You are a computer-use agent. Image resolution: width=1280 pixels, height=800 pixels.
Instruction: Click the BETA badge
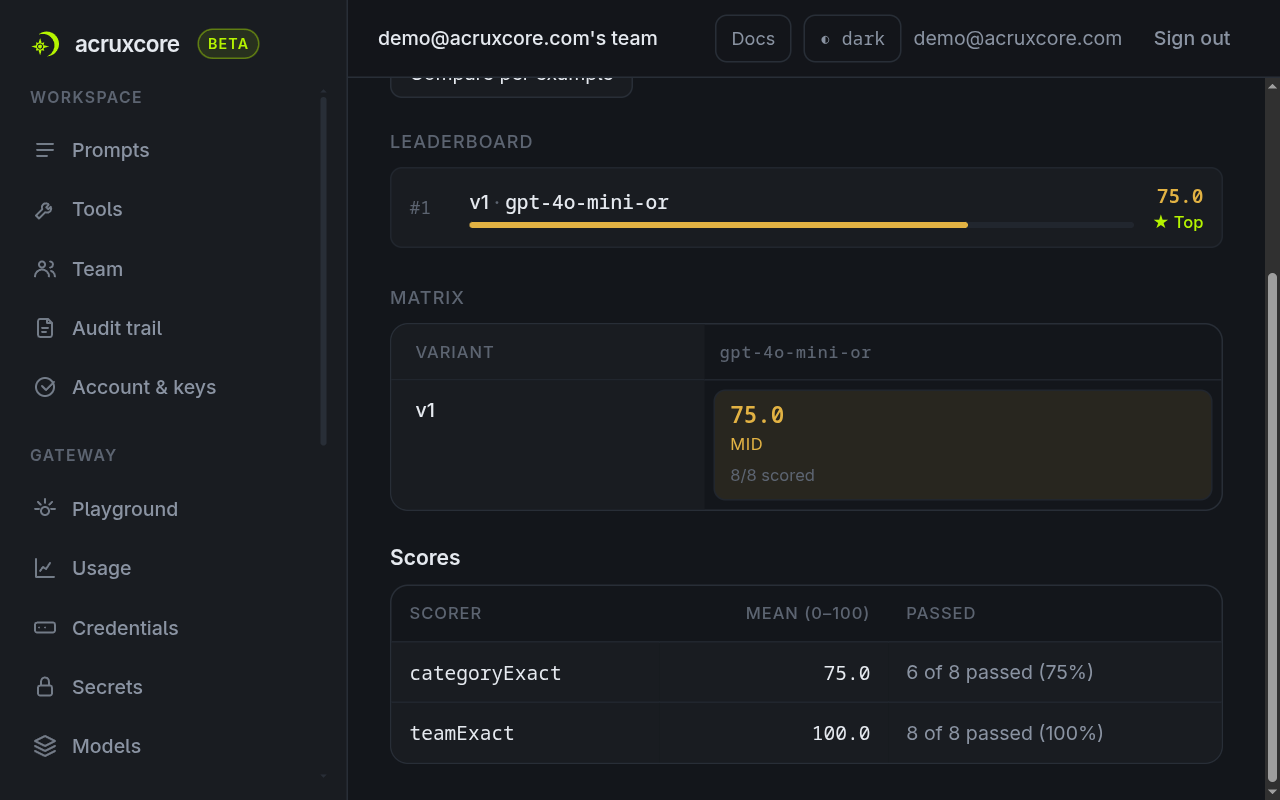tap(228, 44)
